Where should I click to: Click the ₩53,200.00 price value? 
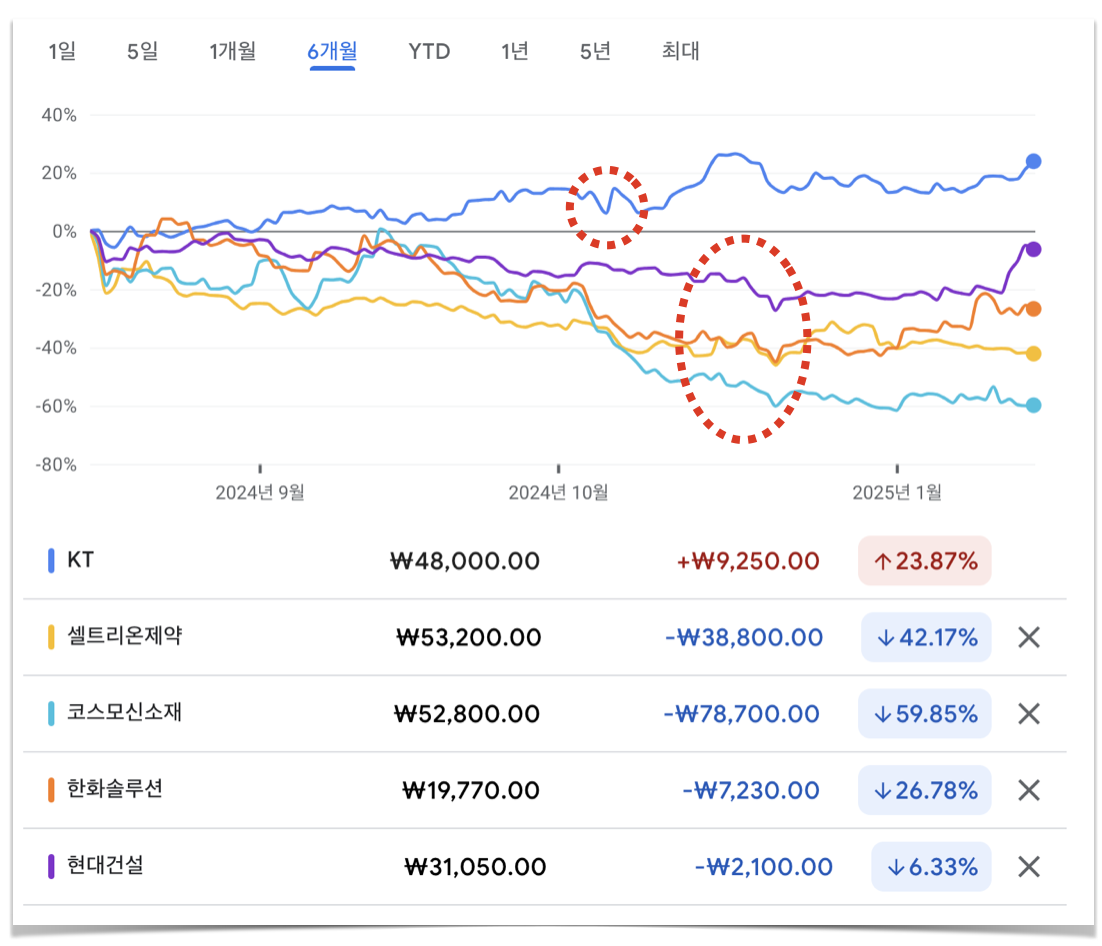468,637
